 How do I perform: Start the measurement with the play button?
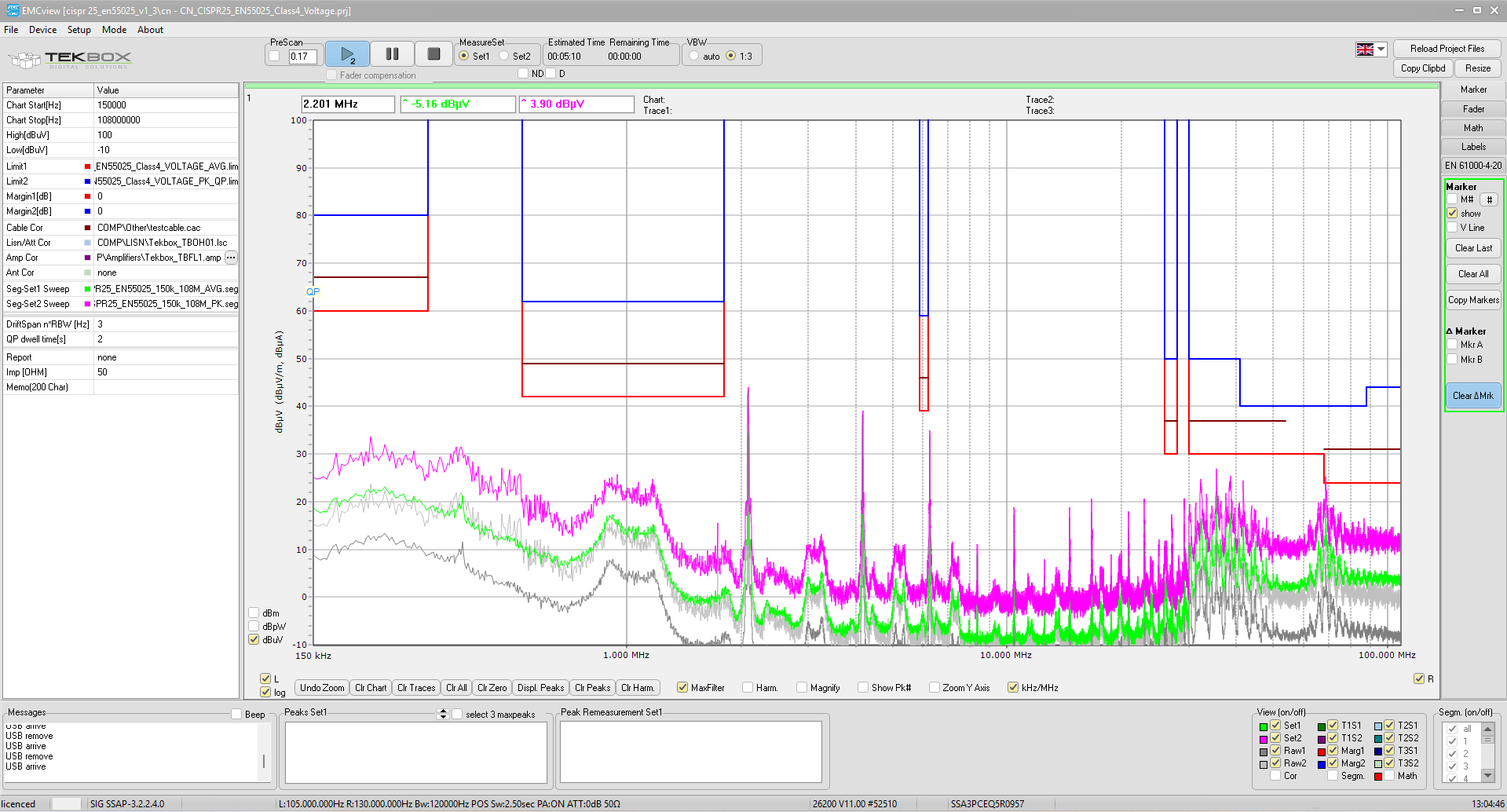point(347,54)
